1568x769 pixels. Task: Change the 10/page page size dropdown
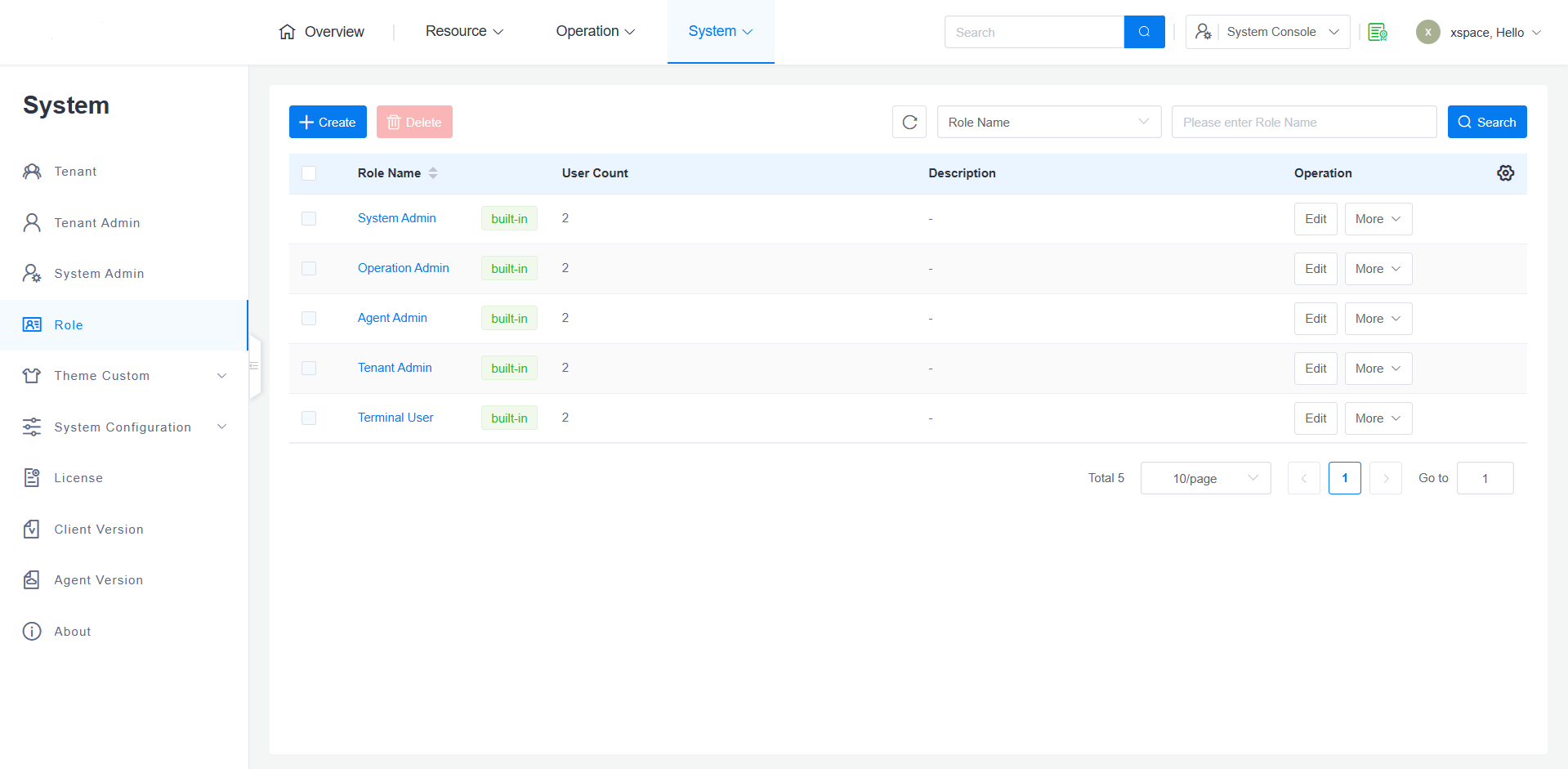[x=1205, y=478]
